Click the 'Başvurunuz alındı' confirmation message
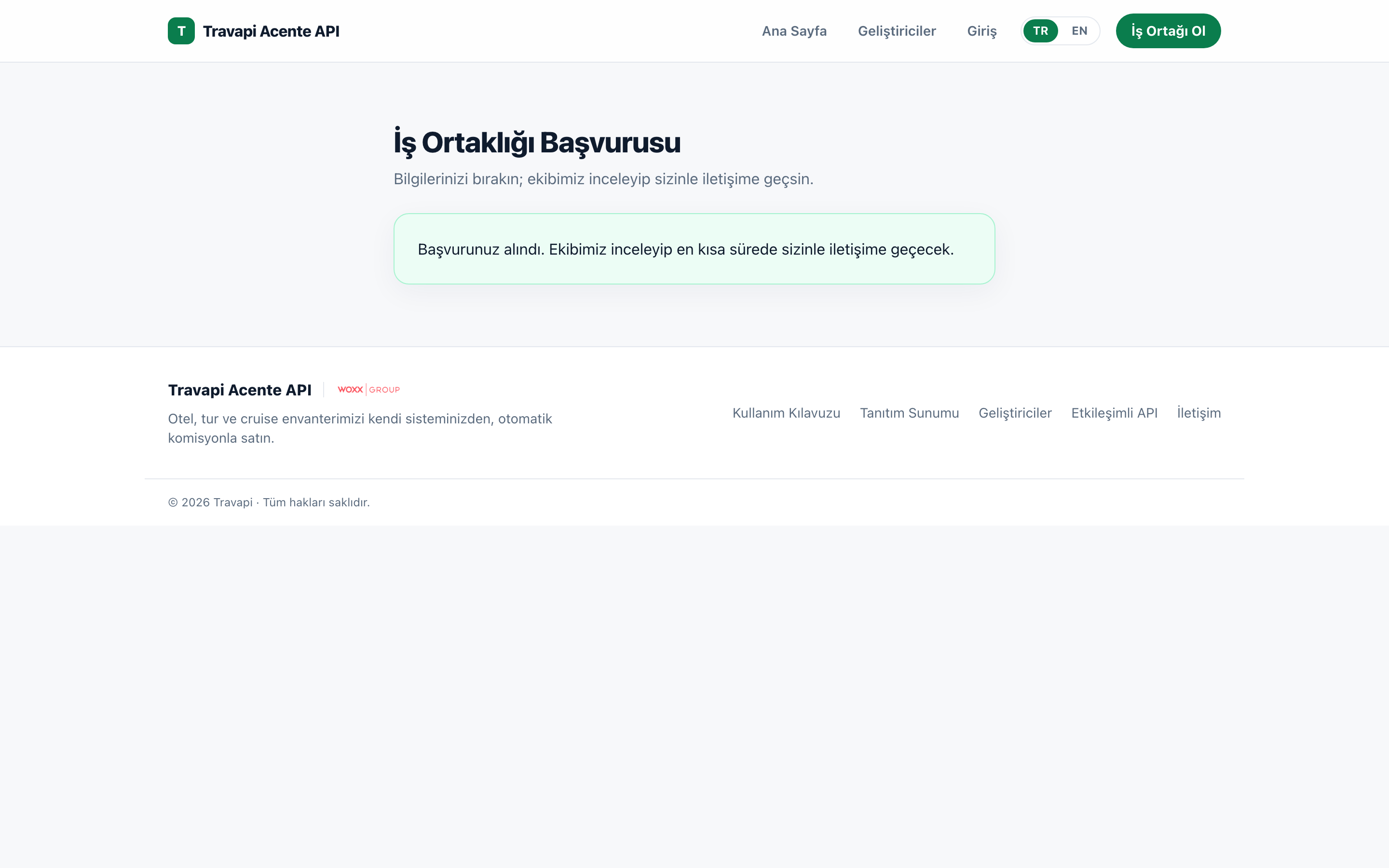1389x868 pixels. click(685, 249)
